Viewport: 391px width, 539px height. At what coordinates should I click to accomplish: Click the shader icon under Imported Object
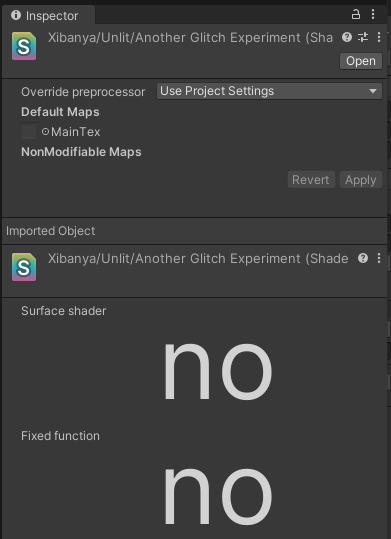click(24, 267)
